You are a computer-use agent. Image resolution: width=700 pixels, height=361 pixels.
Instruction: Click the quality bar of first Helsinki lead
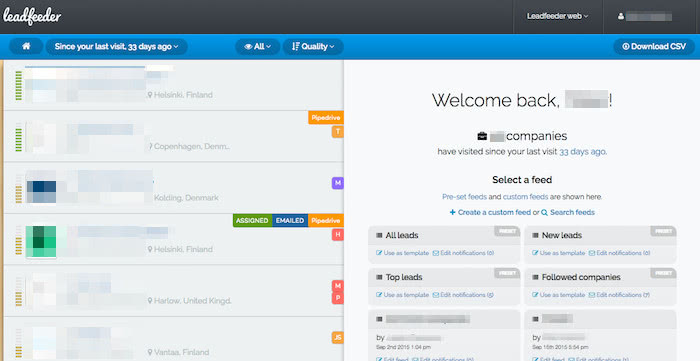click(x=18, y=85)
